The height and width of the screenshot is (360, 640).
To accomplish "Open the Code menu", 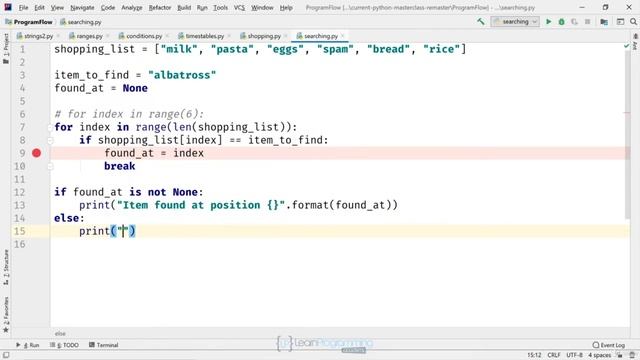I will click(x=108, y=7).
